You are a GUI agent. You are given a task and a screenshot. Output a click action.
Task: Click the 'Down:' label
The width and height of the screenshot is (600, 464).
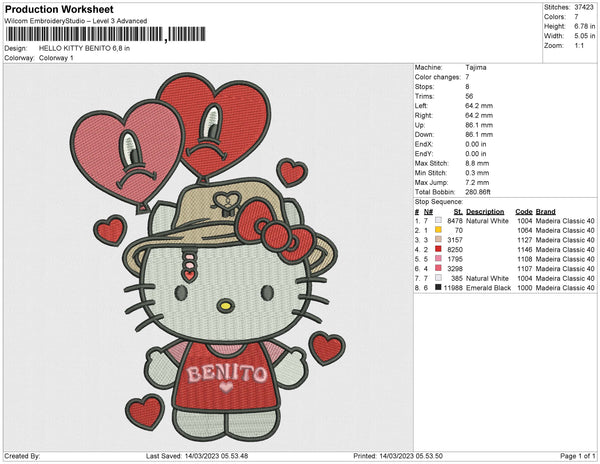point(424,135)
